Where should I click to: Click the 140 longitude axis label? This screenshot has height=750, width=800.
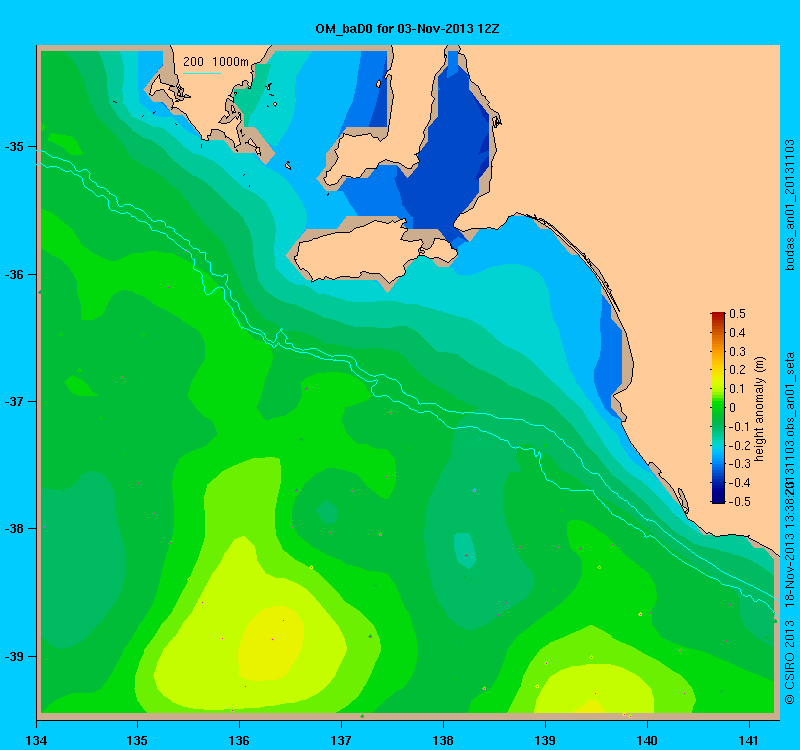click(647, 740)
